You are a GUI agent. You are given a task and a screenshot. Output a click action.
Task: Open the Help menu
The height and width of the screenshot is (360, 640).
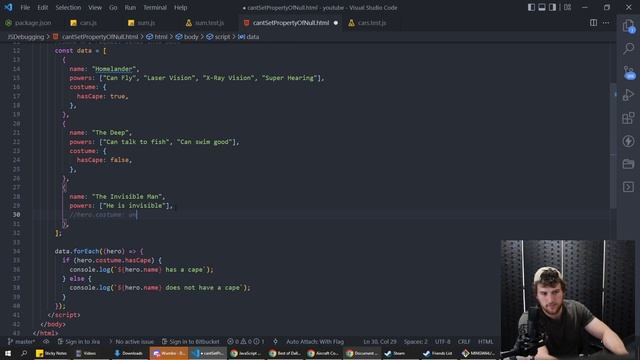click(180, 7)
